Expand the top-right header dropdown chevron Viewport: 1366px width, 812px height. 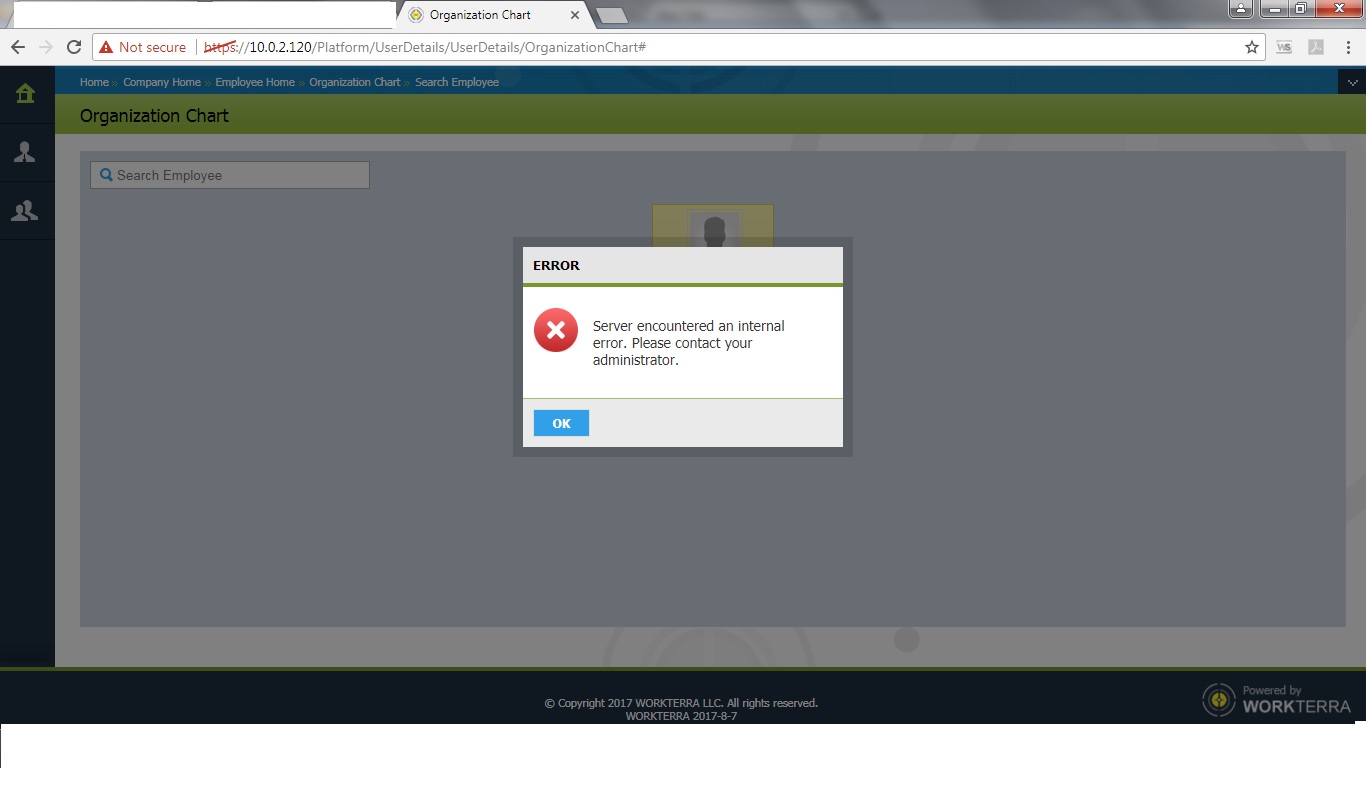[1352, 83]
